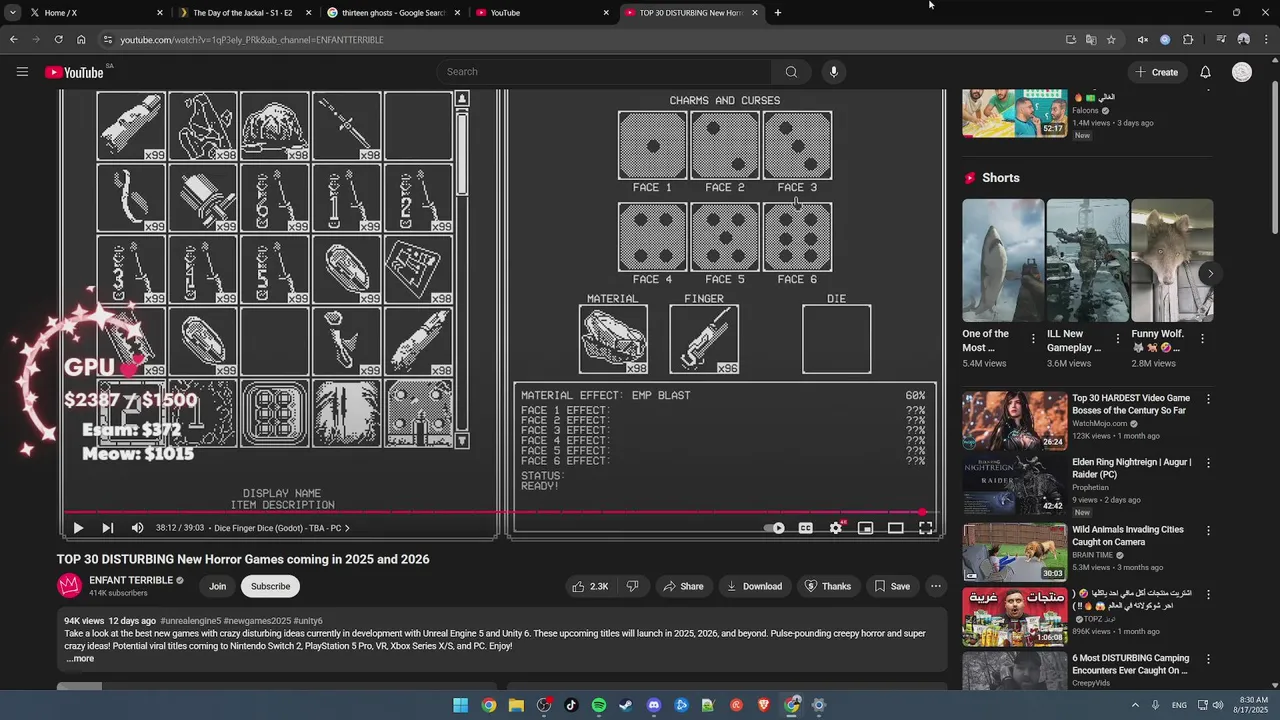This screenshot has height=720, width=1280.
Task: Open the ENFANT TERRIBLE channel avatar
Action: (x=69, y=586)
